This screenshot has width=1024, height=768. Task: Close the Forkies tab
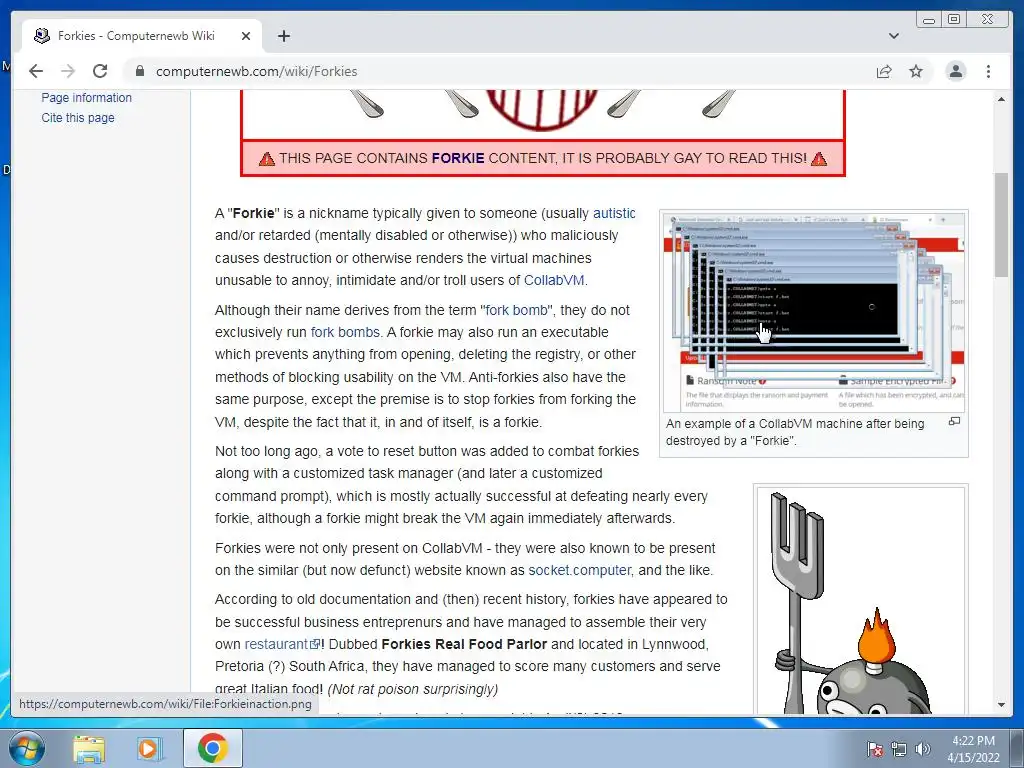pyautogui.click(x=246, y=36)
